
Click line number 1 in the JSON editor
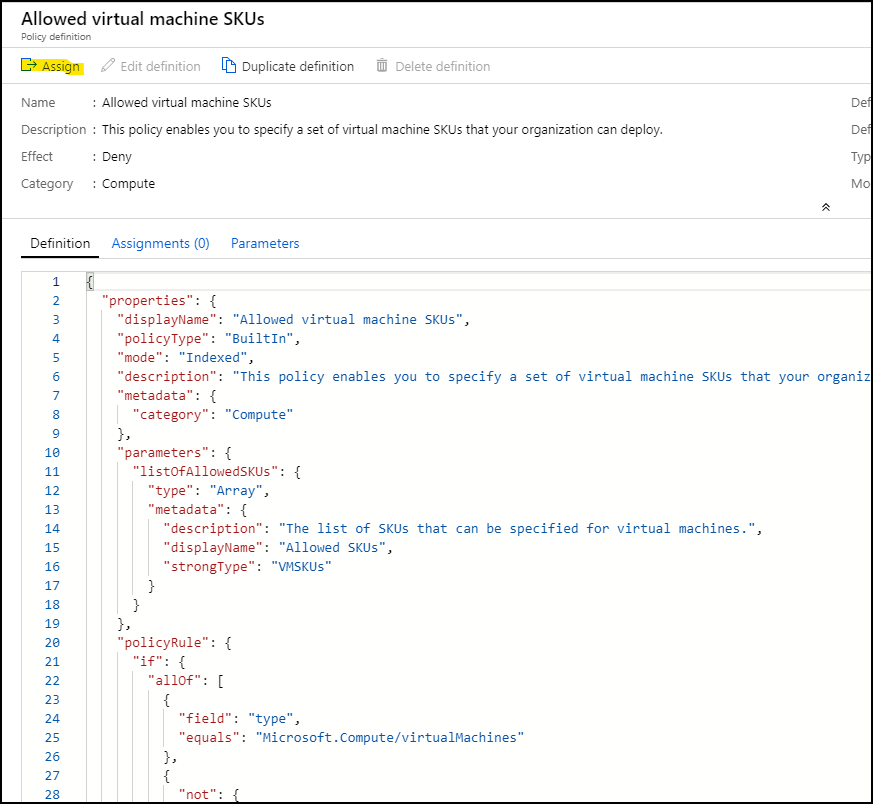pyautogui.click(x=55, y=281)
